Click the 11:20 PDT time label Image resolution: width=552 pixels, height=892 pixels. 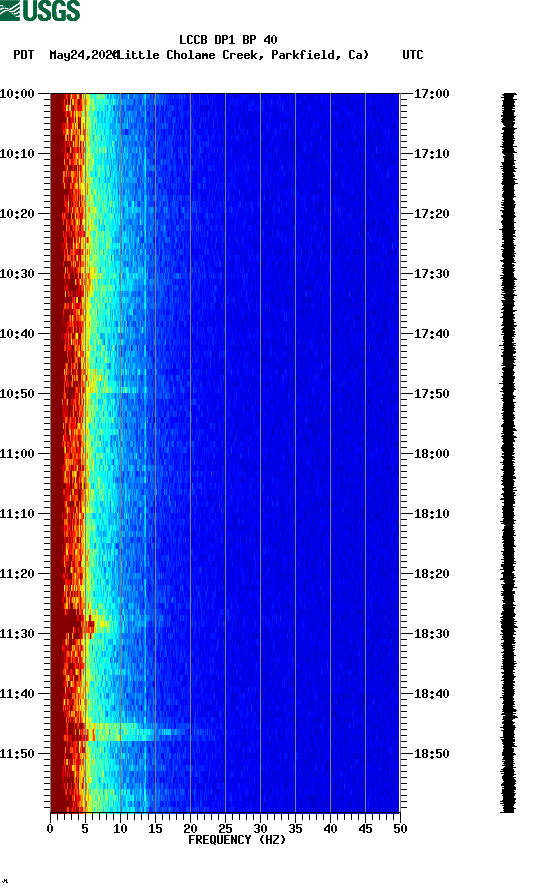[x=17, y=574]
